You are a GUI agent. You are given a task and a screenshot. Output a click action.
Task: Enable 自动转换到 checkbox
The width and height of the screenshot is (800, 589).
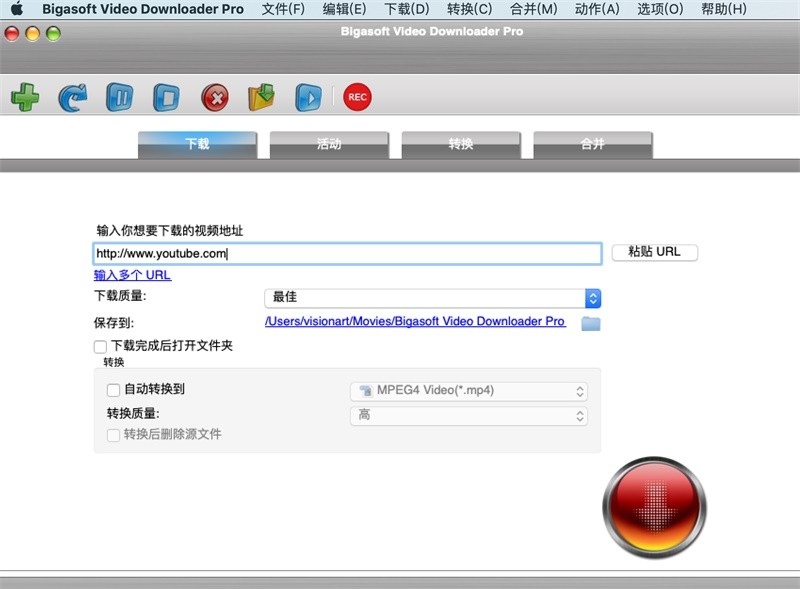coord(113,390)
